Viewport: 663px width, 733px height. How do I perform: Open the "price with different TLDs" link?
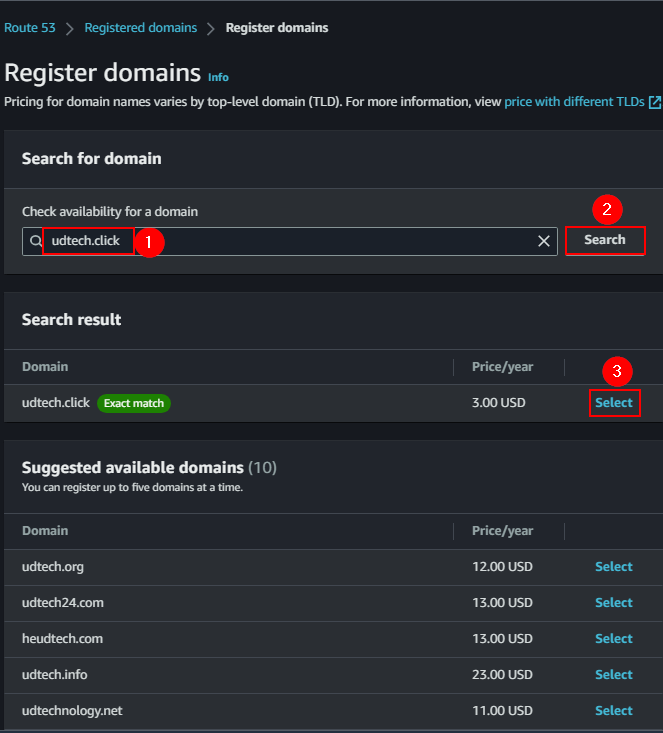click(575, 102)
